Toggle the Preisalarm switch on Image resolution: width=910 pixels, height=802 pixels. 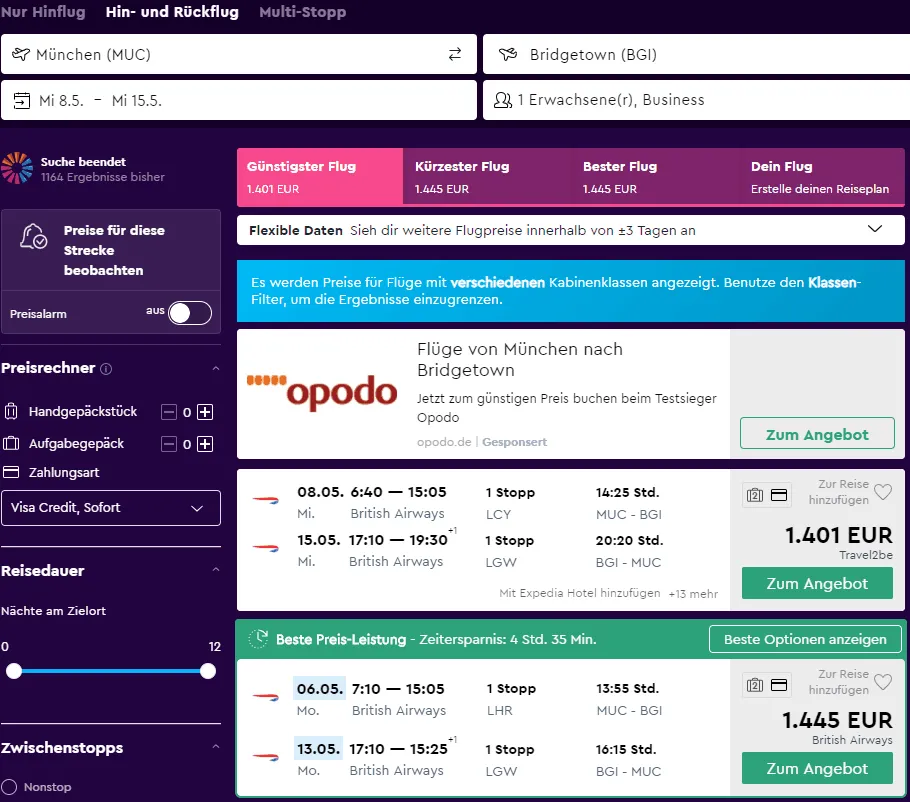190,313
